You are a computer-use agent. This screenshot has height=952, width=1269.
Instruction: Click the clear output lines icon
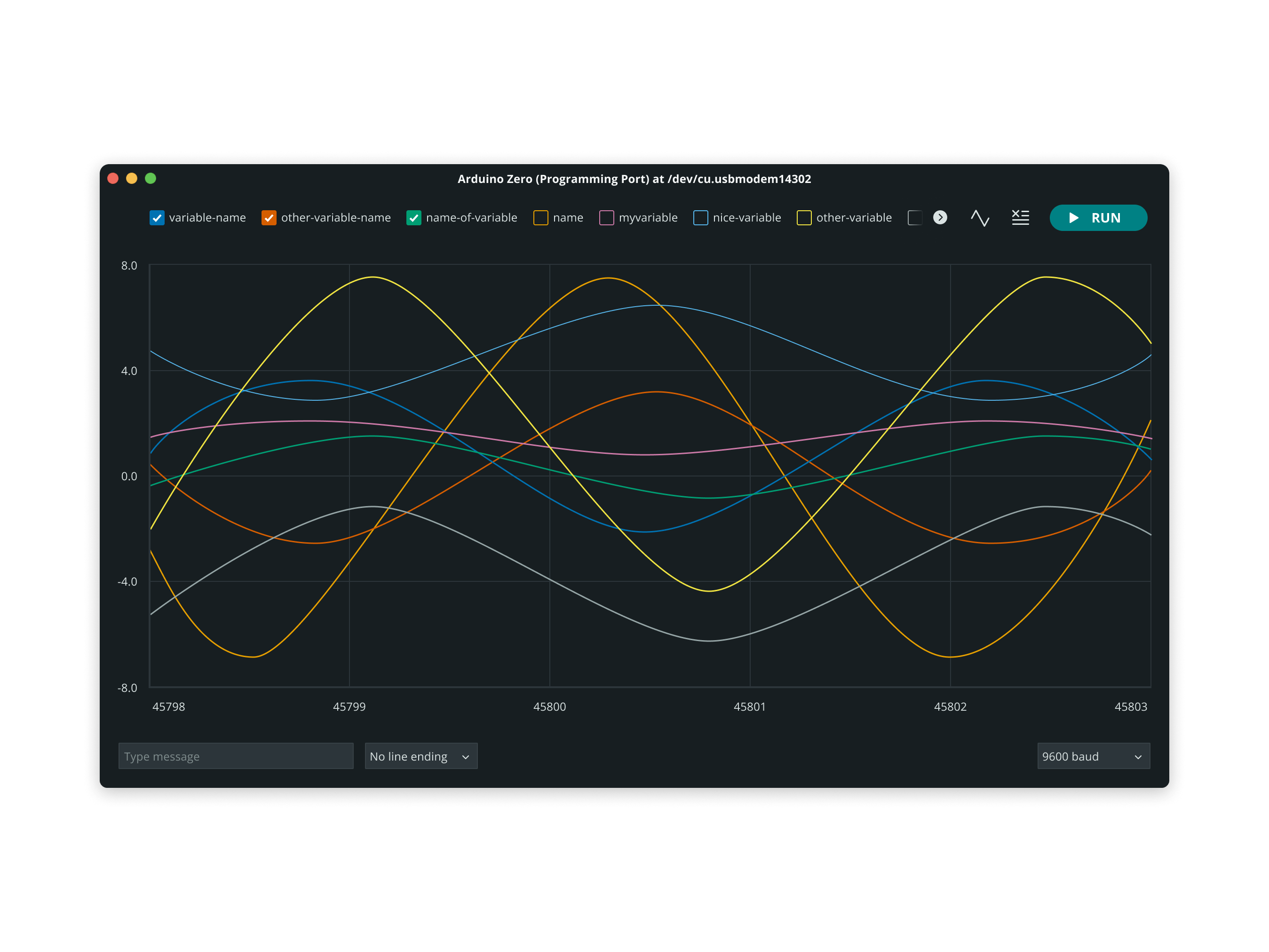1020,217
